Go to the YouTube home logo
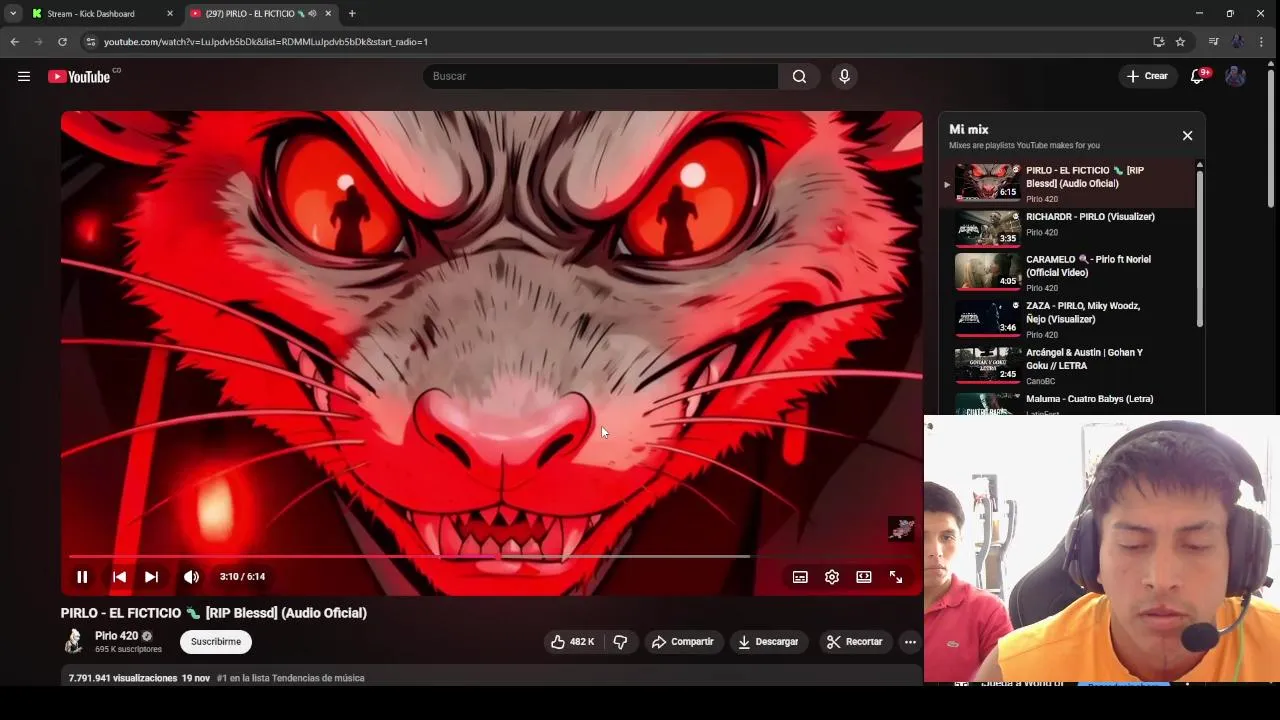 [79, 77]
